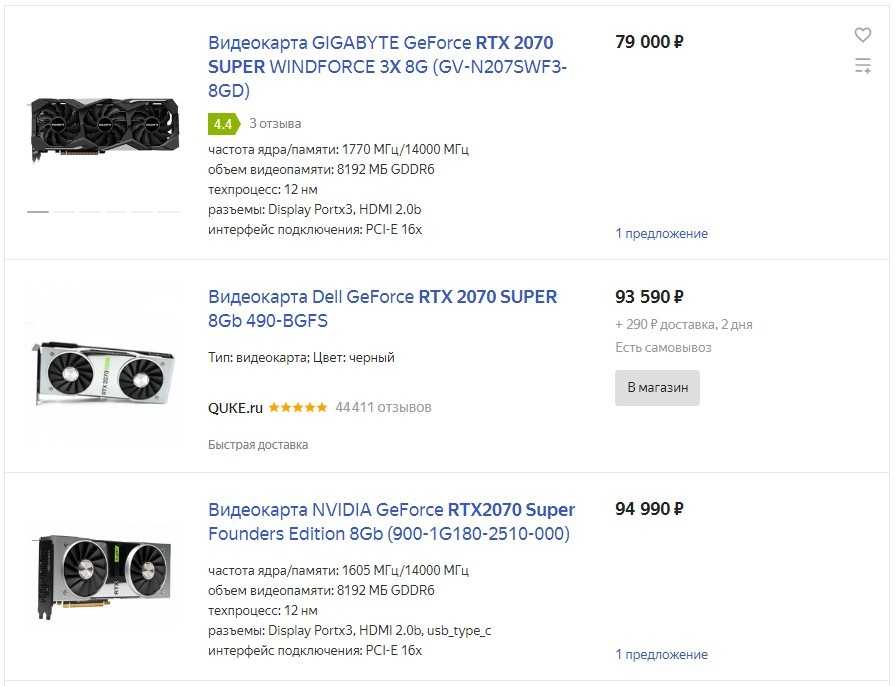The width and height of the screenshot is (895, 686).
Task: Click the 93 590 ₽ Dell price
Action: 649,297
